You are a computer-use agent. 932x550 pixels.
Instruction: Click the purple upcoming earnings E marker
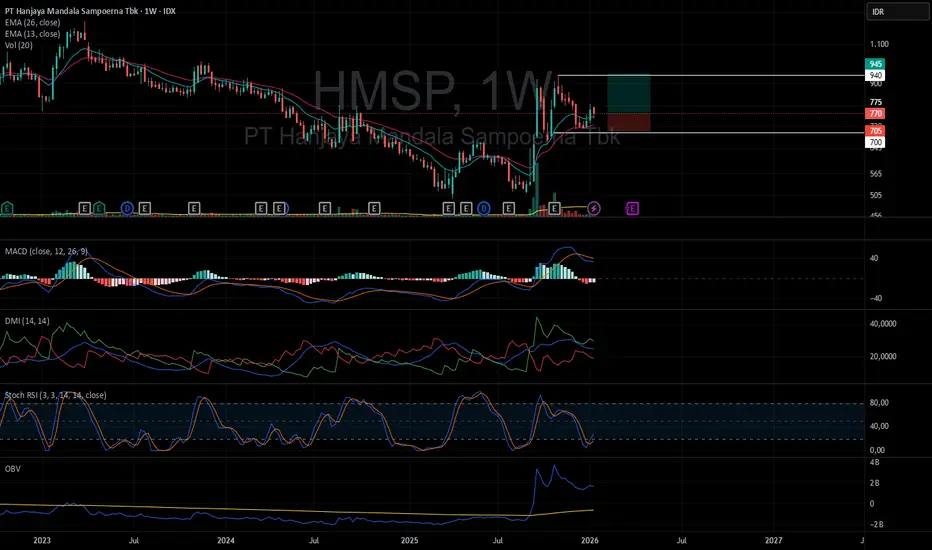[632, 208]
